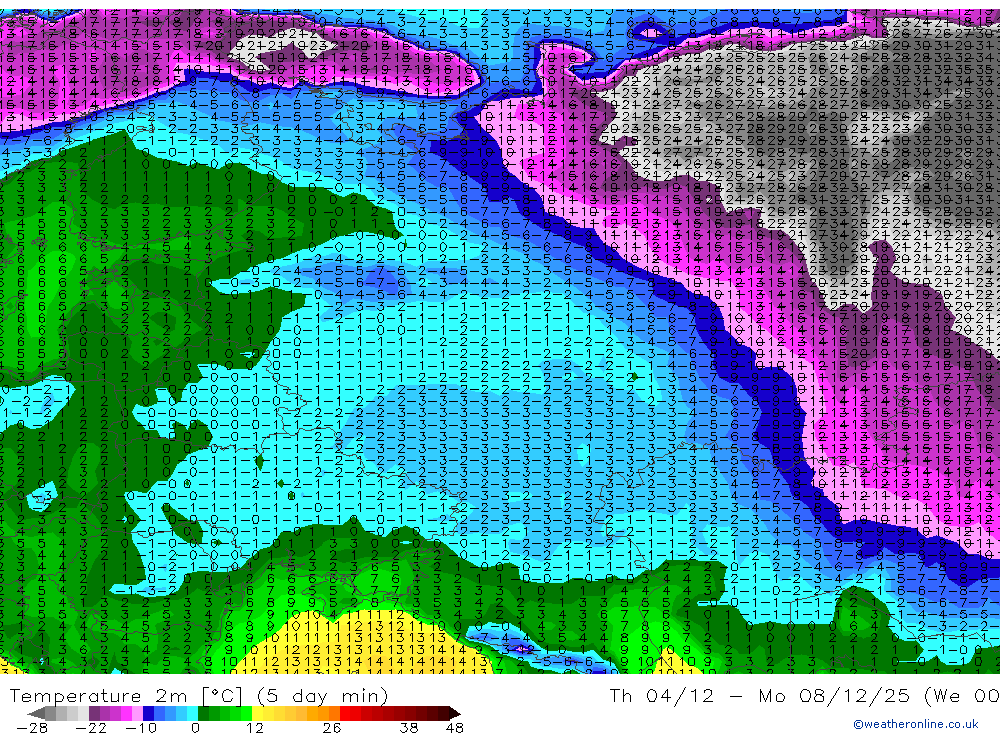Pick the dark blue swatch above -10
This screenshot has width=1000, height=733.
pyautogui.click(x=149, y=713)
